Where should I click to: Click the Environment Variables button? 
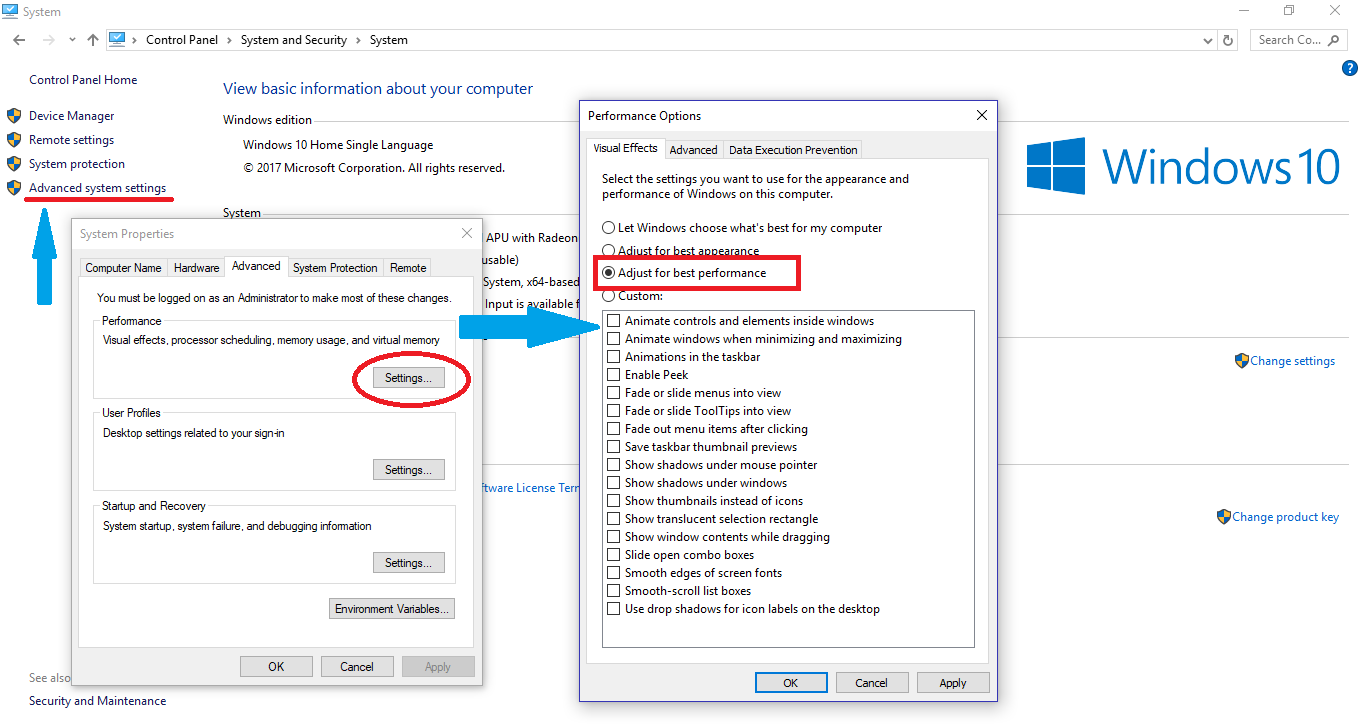point(392,609)
